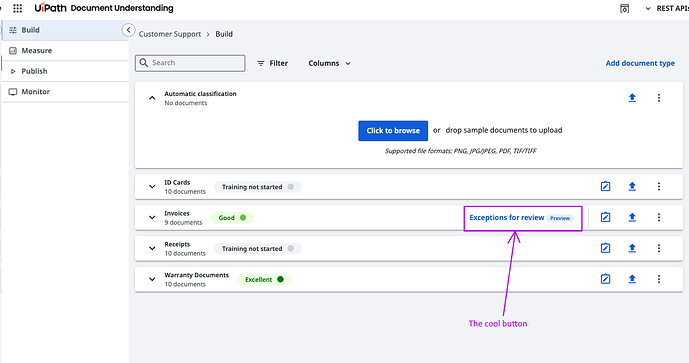Open the Columns dropdown
The height and width of the screenshot is (363, 689).
point(330,63)
